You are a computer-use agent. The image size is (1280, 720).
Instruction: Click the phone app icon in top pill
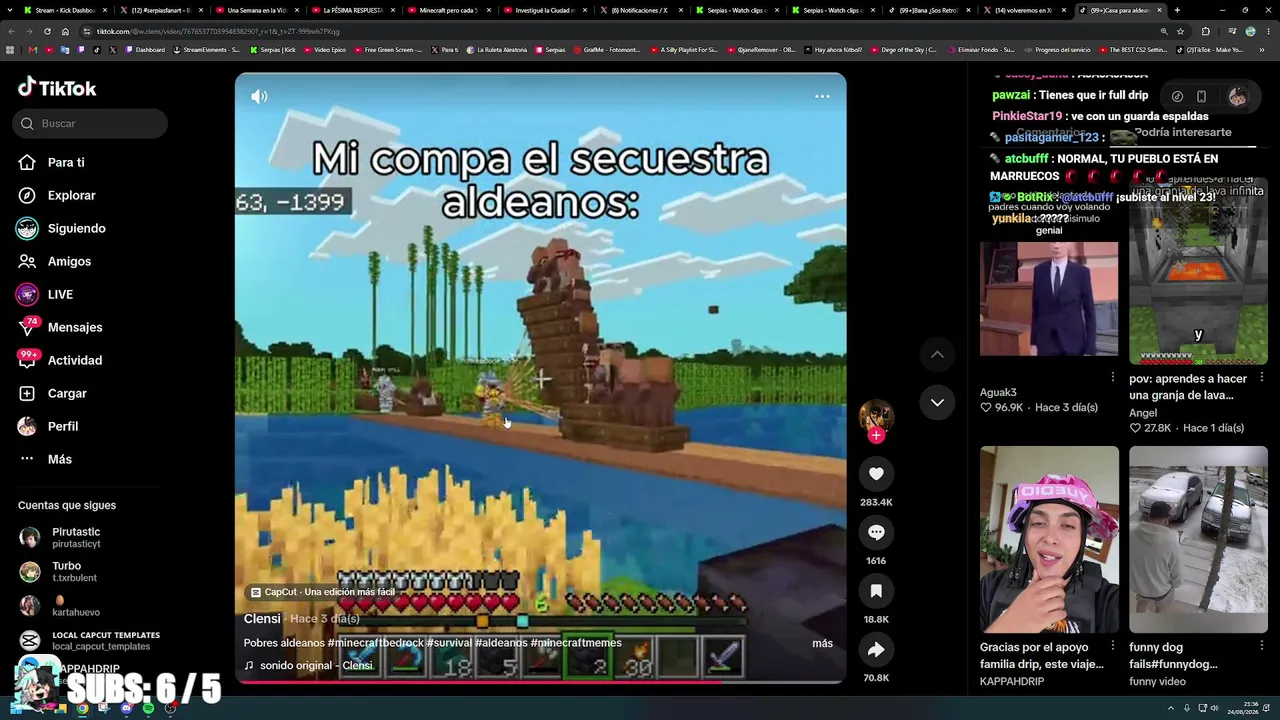(1201, 96)
